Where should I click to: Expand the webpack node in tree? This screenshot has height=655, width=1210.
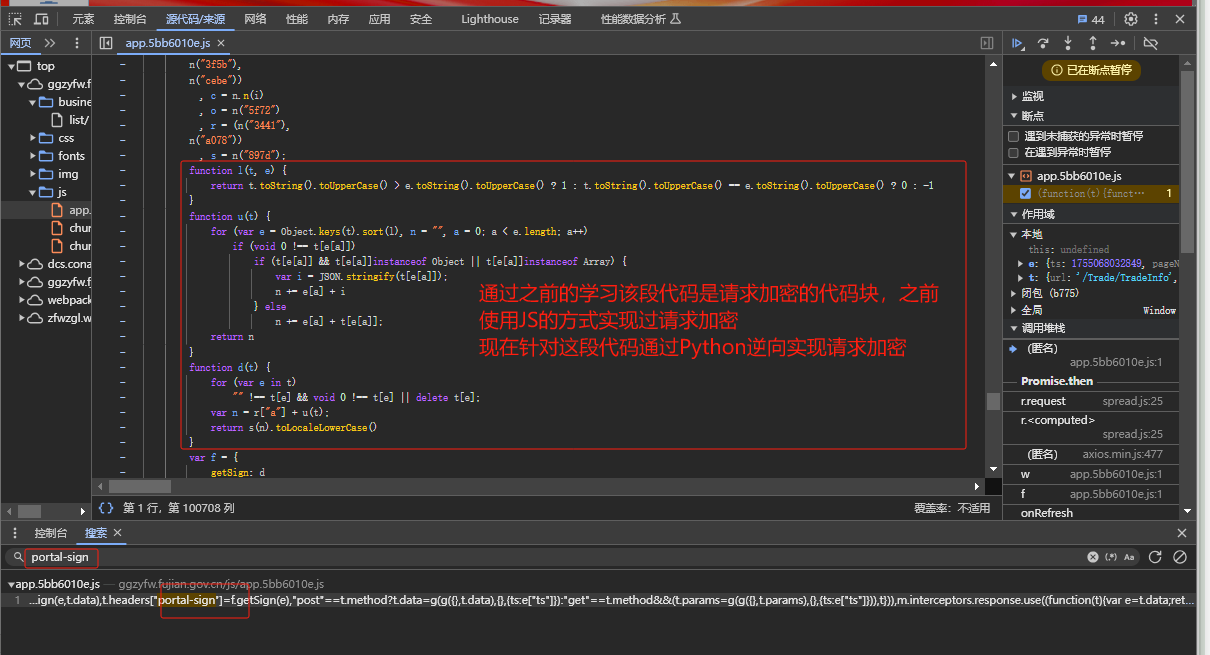[x=23, y=300]
